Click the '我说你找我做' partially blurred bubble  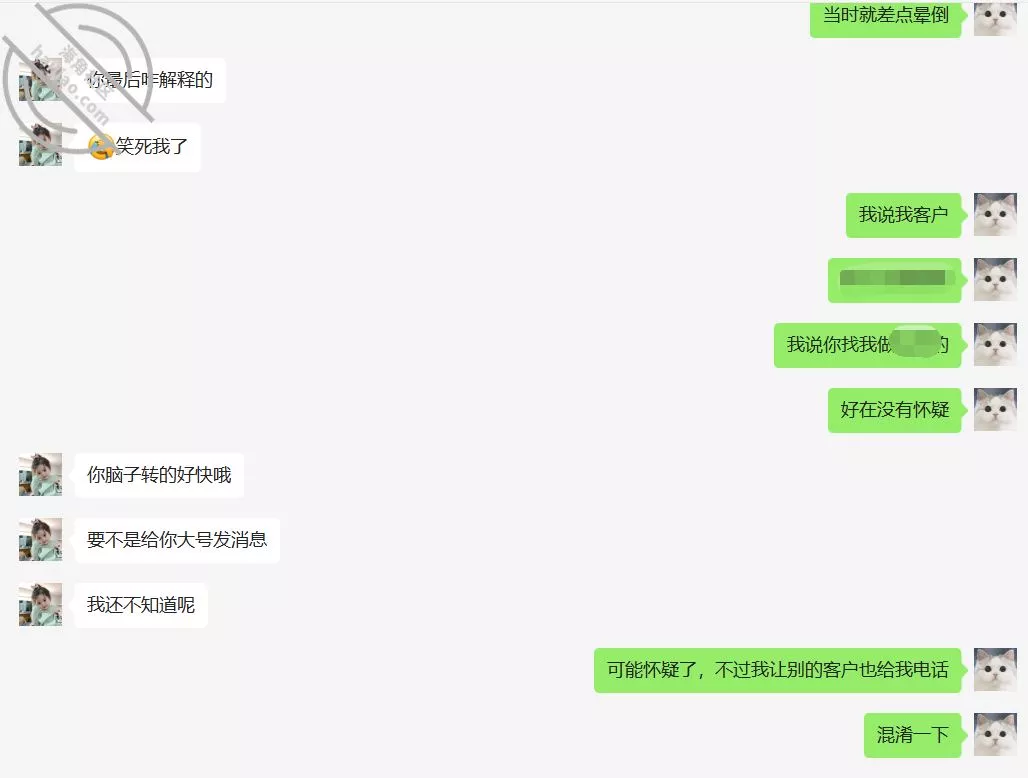click(869, 345)
